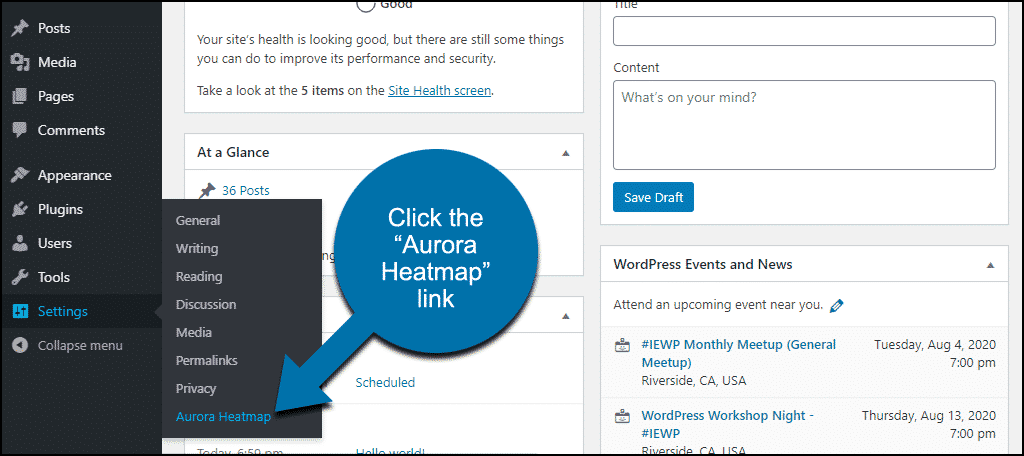Click the 'Thursday, Aug 13, 2020' date text

[929, 415]
